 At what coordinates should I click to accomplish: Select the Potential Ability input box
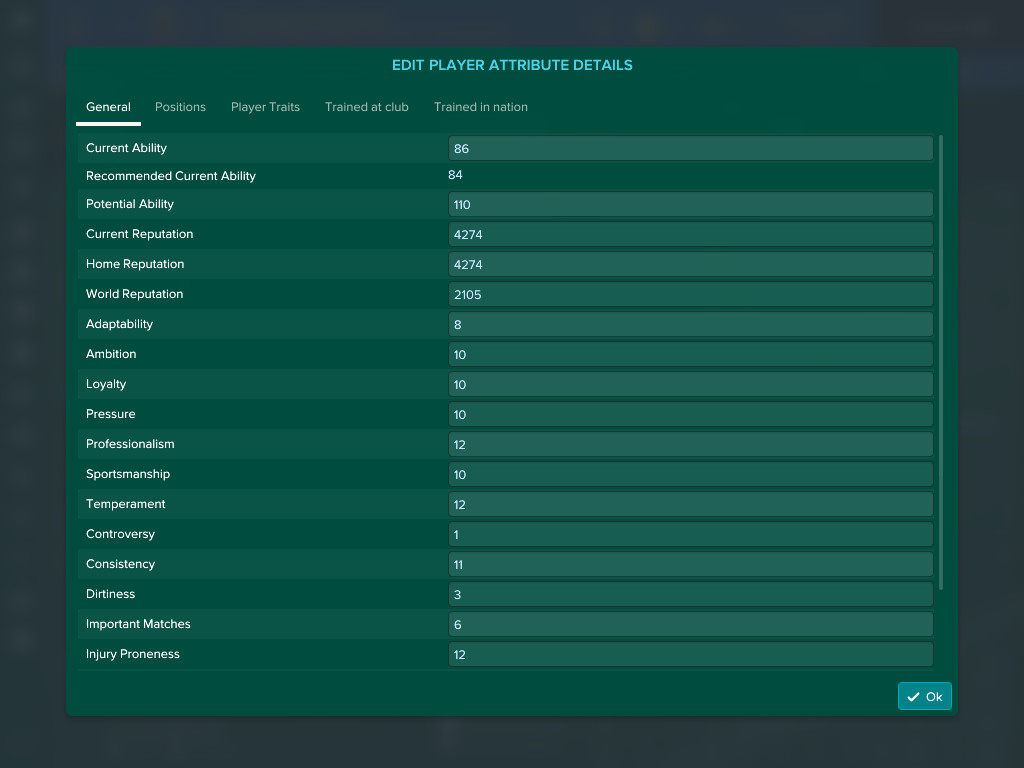click(x=690, y=204)
